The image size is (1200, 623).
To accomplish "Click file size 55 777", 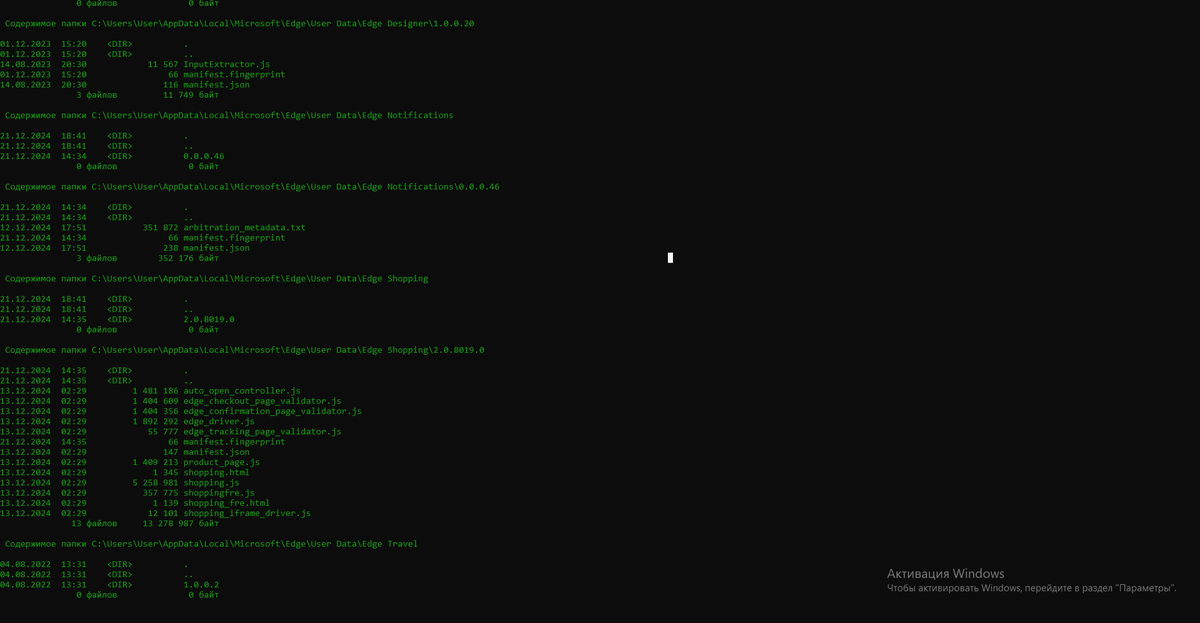I will pyautogui.click(x=163, y=431).
